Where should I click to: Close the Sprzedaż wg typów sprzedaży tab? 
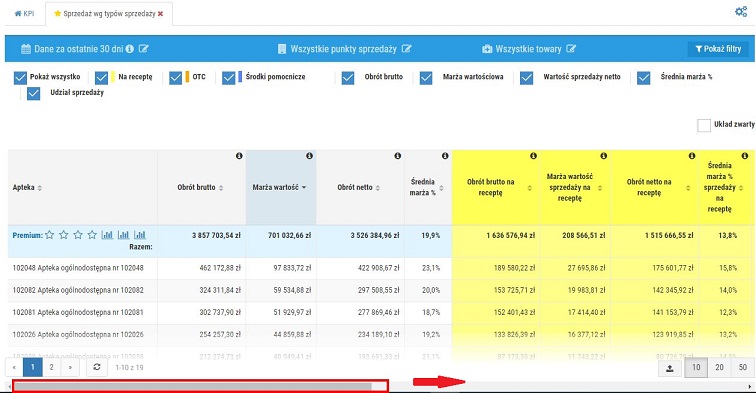[x=160, y=14]
